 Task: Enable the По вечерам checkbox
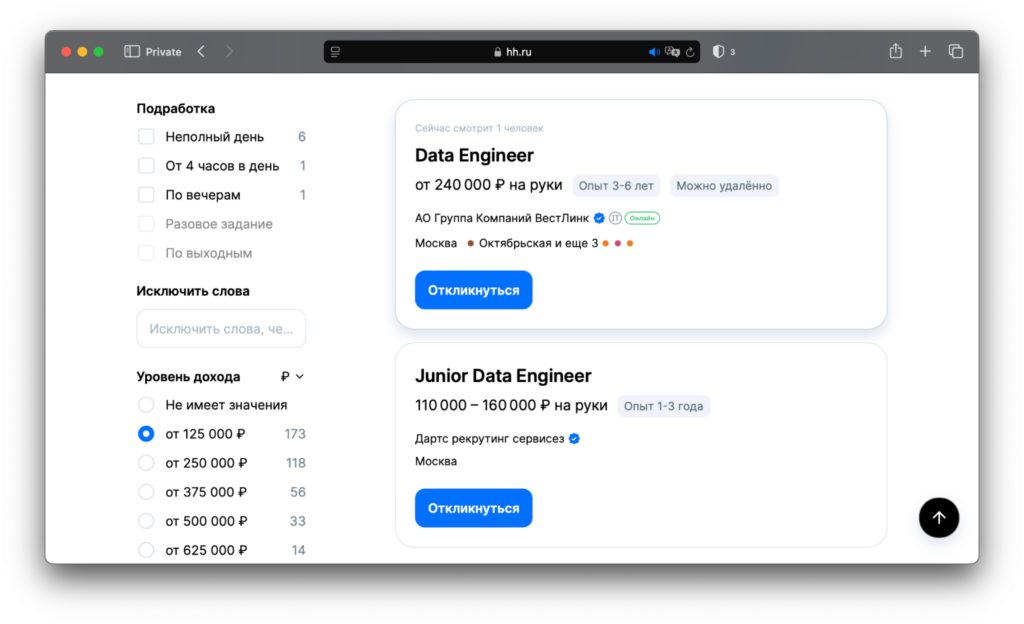pos(146,194)
